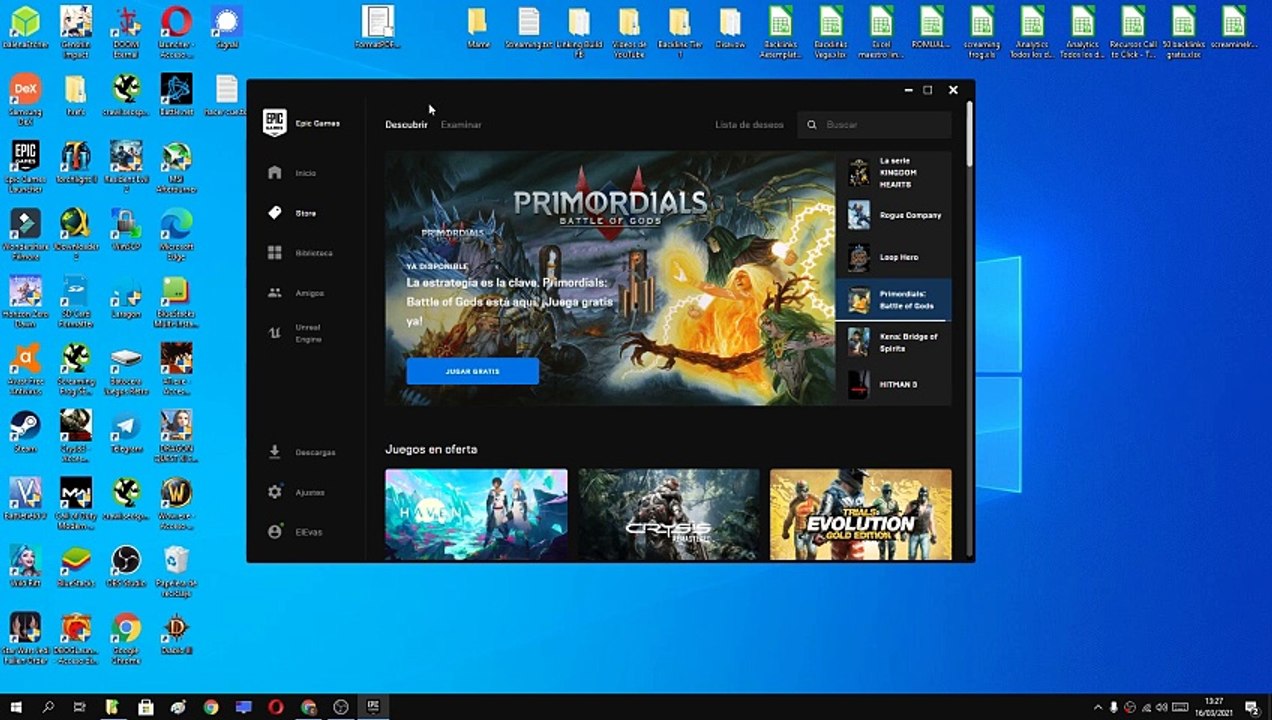Open ElEvas user profile icon
1272x720 pixels.
pos(275,532)
